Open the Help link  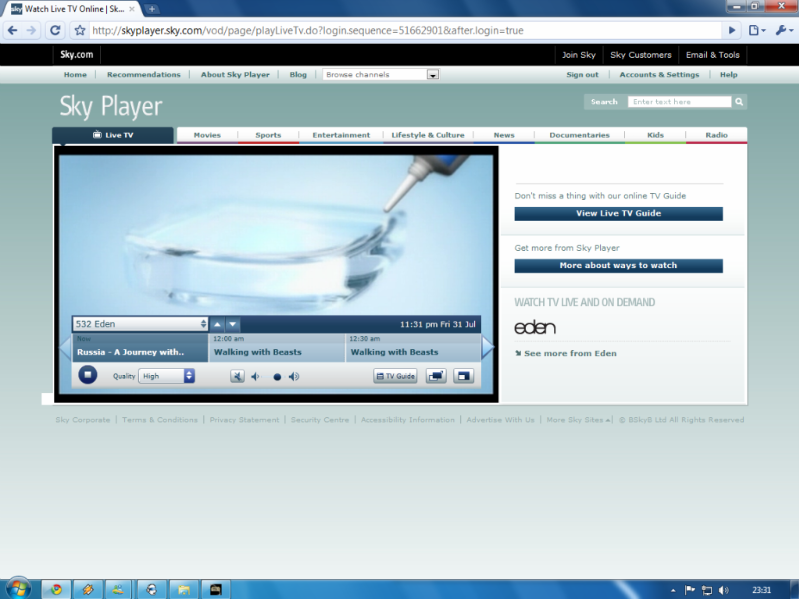pyautogui.click(x=729, y=74)
